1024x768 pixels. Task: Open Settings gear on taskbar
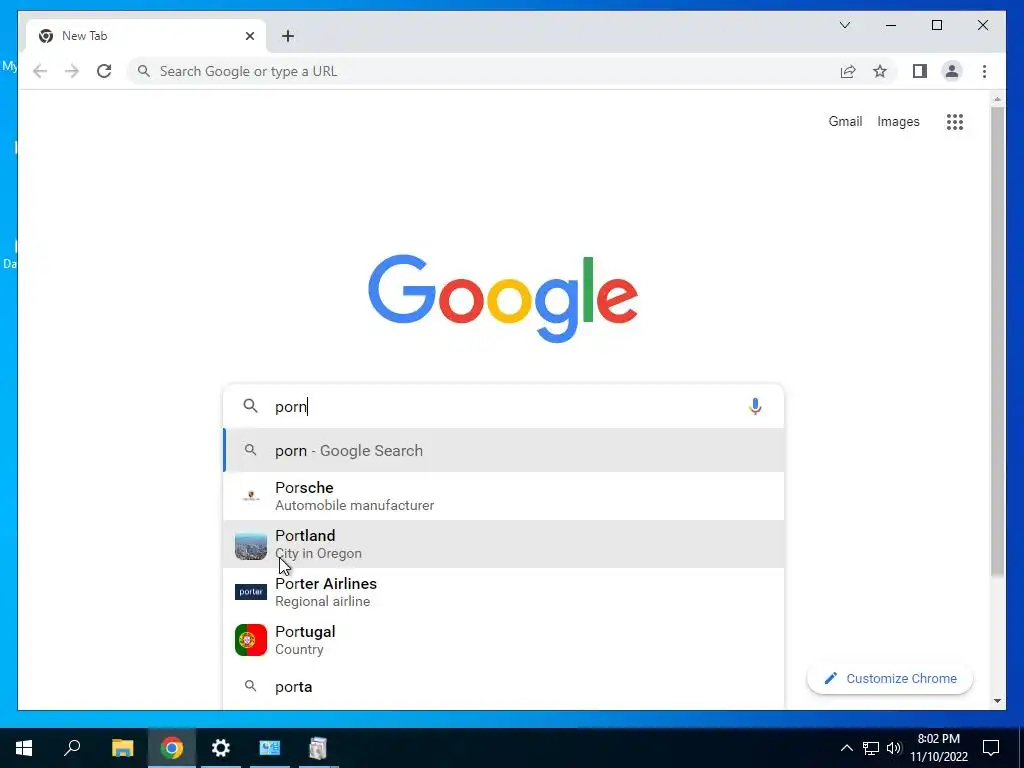[221, 748]
